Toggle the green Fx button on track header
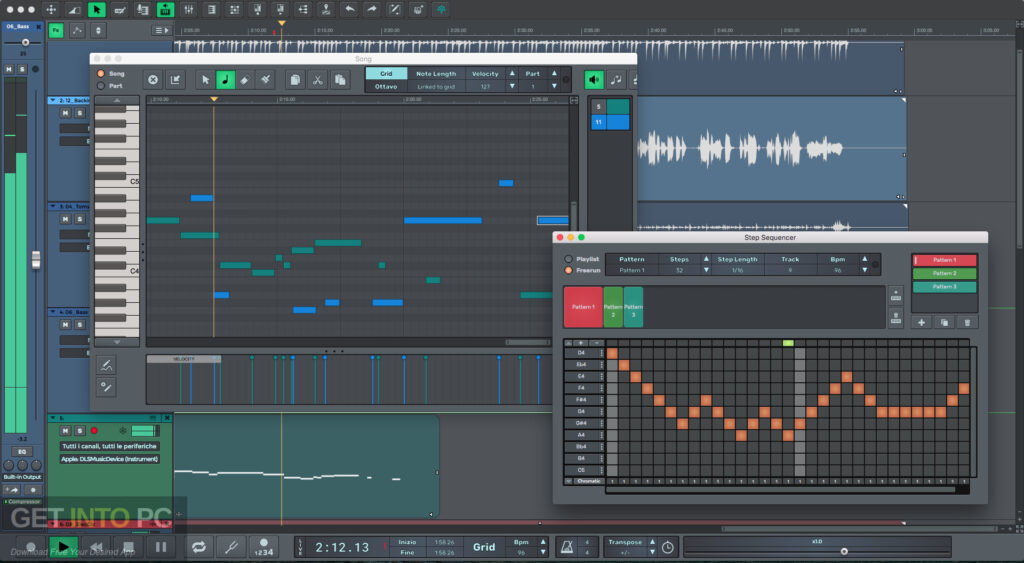This screenshot has height=563, width=1024. click(56, 30)
